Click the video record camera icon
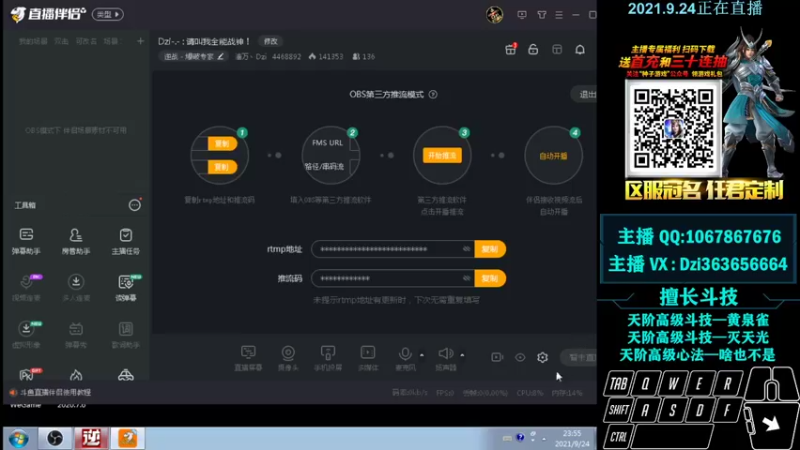Viewport: 800px width, 450px height. point(497,357)
